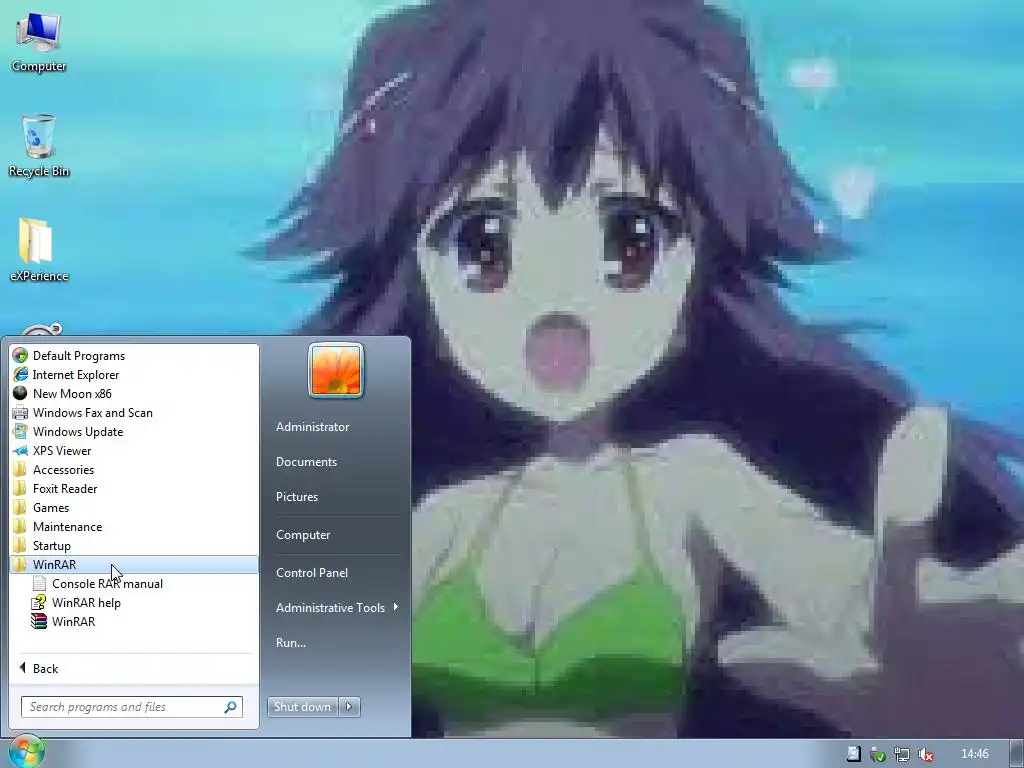This screenshot has height=768, width=1024.
Task: Open the Shut down options arrow
Action: [x=349, y=707]
